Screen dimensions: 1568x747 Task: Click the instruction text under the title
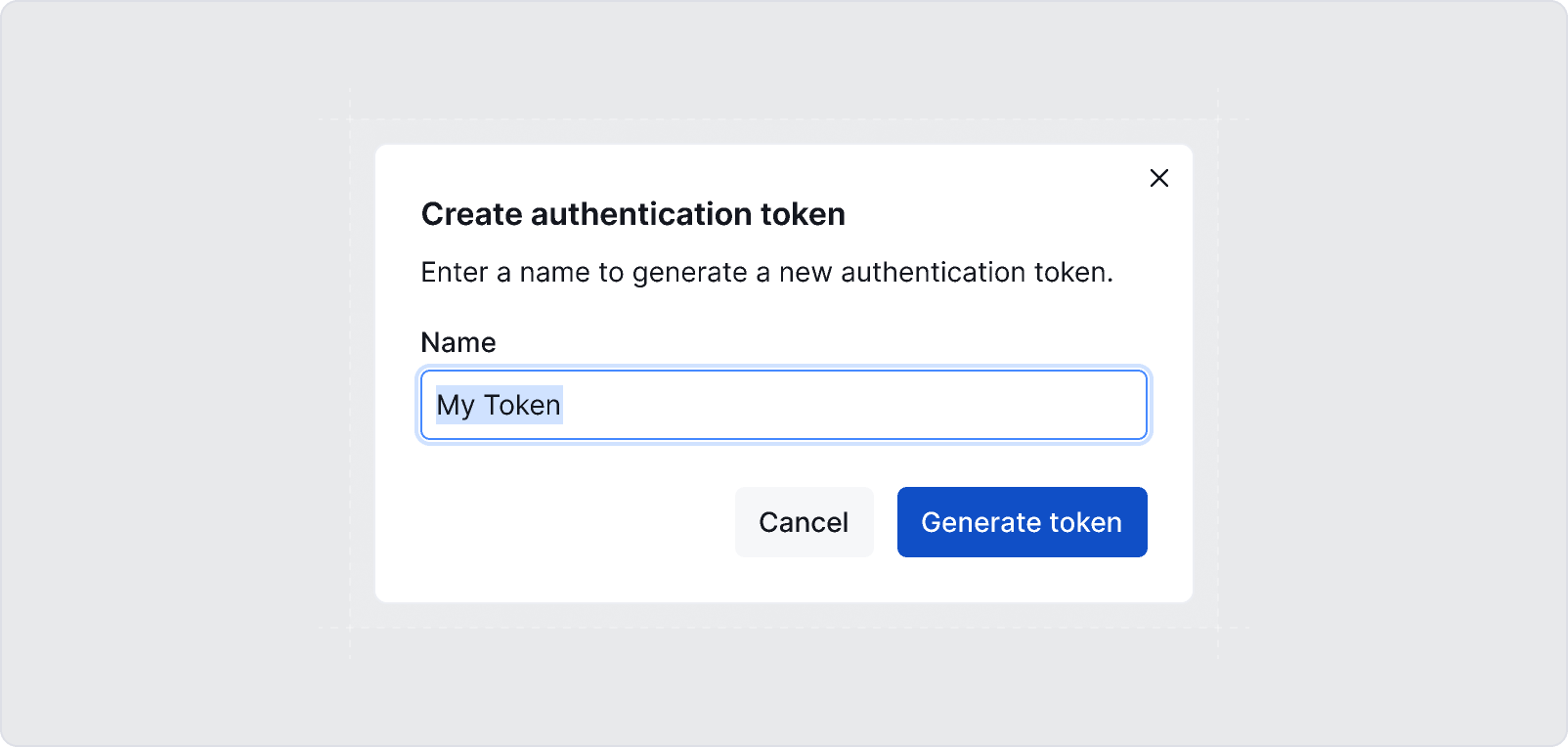coord(765,272)
